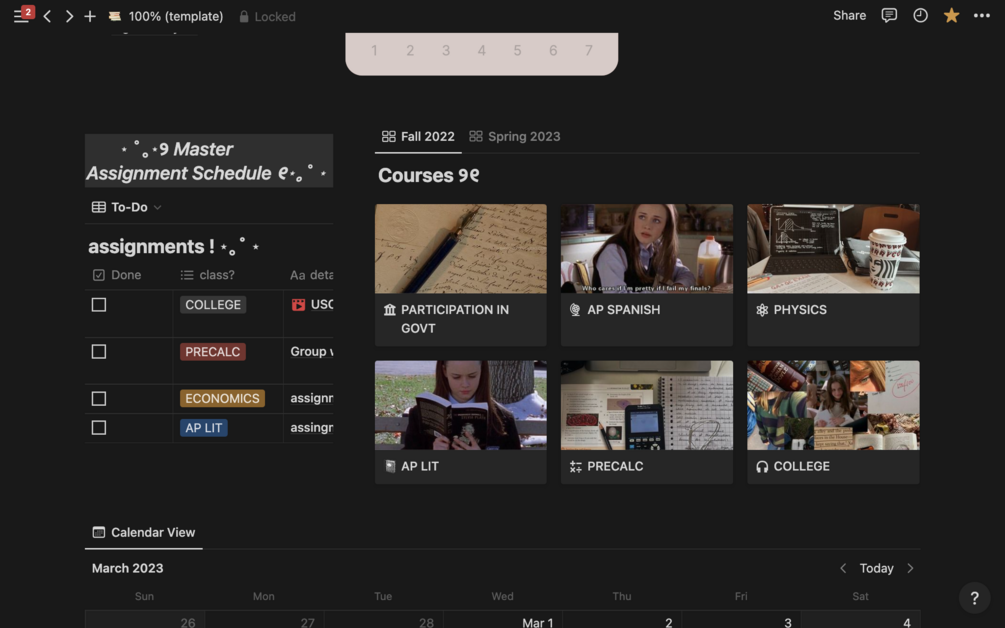The height and width of the screenshot is (628, 1005).
Task: Add a new page with plus icon
Action: click(x=90, y=17)
